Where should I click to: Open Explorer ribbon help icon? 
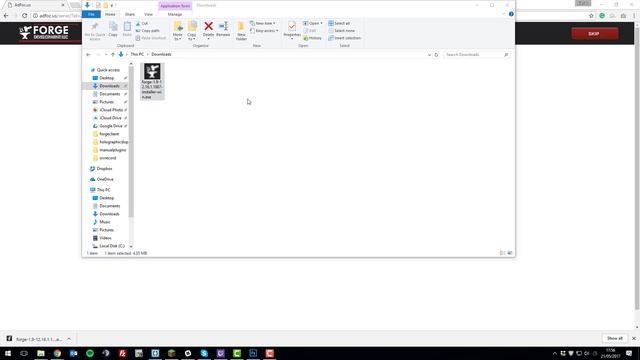(511, 14)
